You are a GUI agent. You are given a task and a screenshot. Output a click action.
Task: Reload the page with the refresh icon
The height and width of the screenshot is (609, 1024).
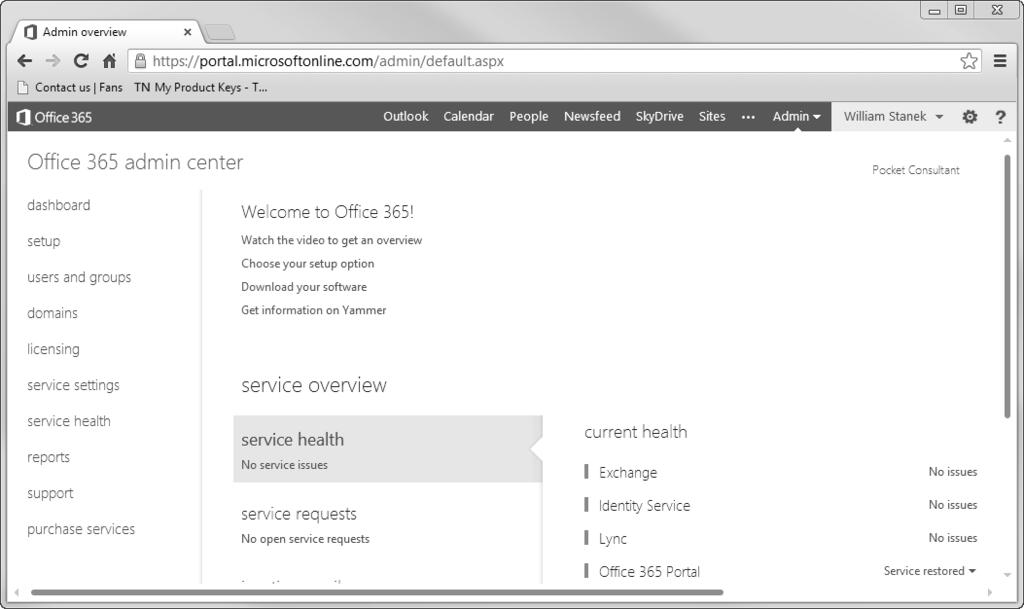(81, 61)
